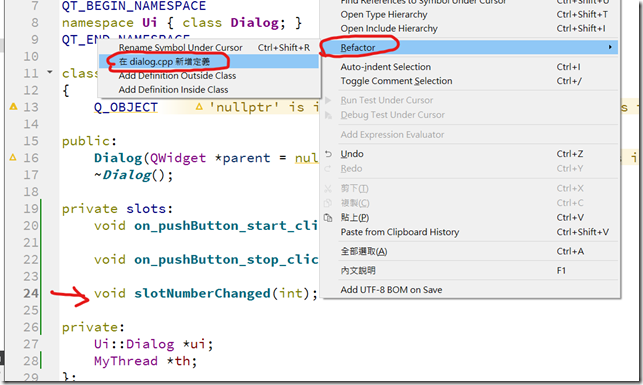Open context help entry with F1

click(470, 271)
